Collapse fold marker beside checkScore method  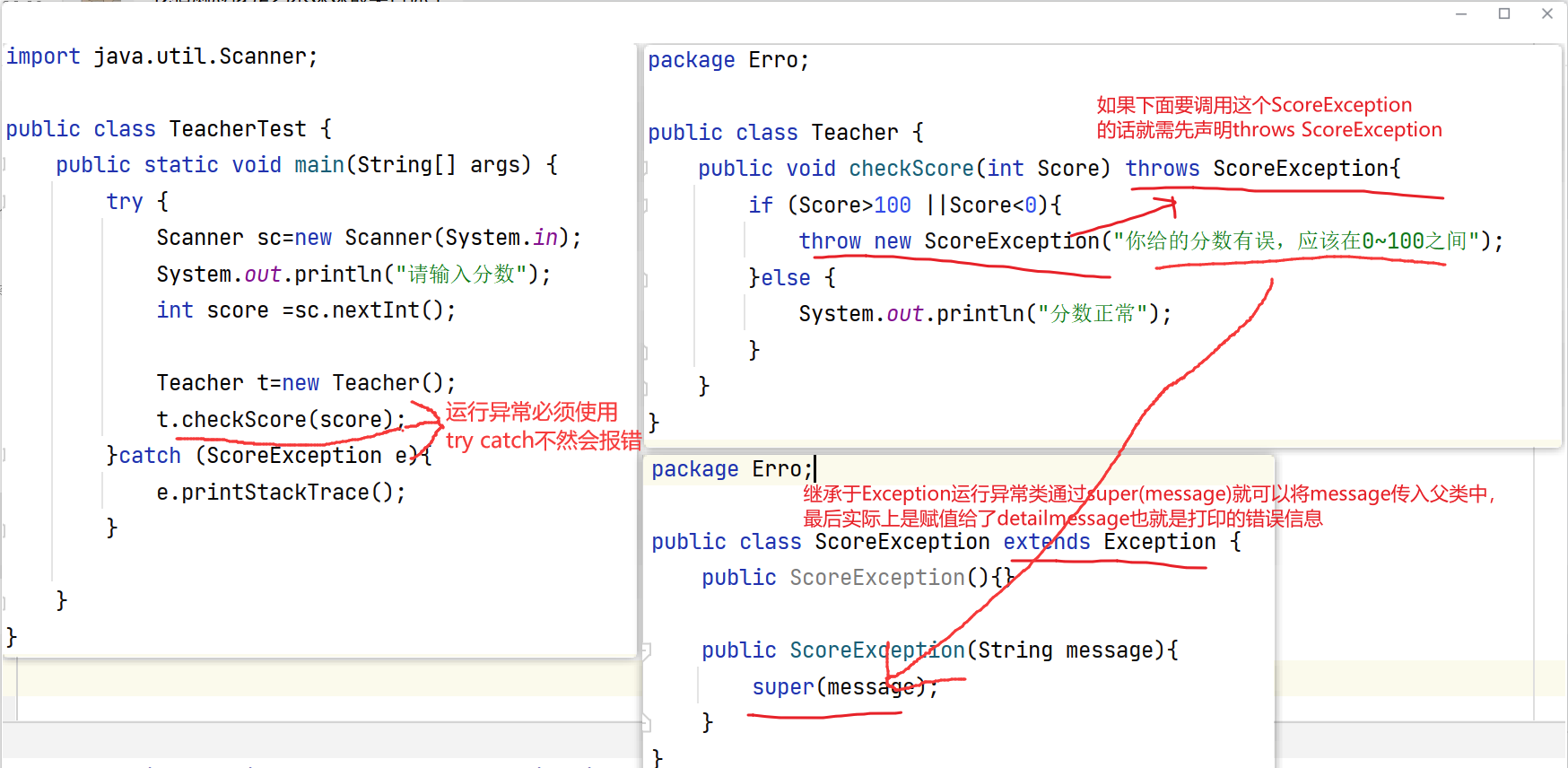[x=645, y=169]
